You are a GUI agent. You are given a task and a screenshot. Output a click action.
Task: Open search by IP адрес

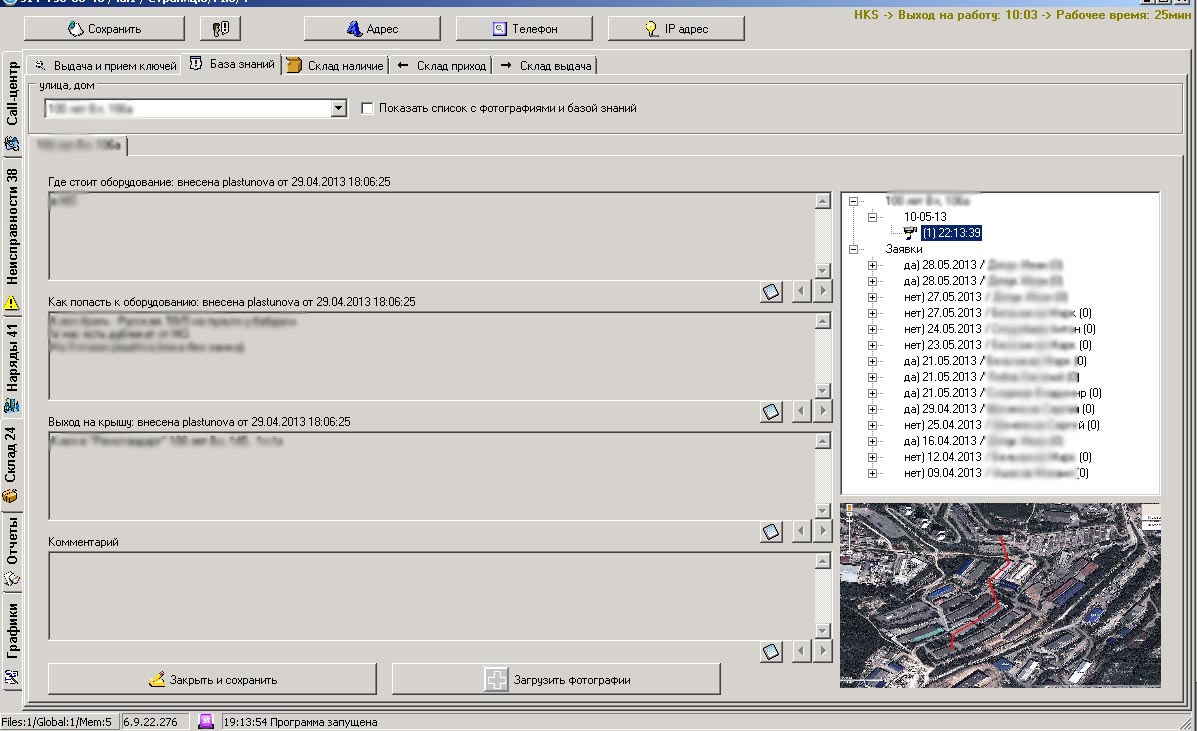tap(676, 29)
